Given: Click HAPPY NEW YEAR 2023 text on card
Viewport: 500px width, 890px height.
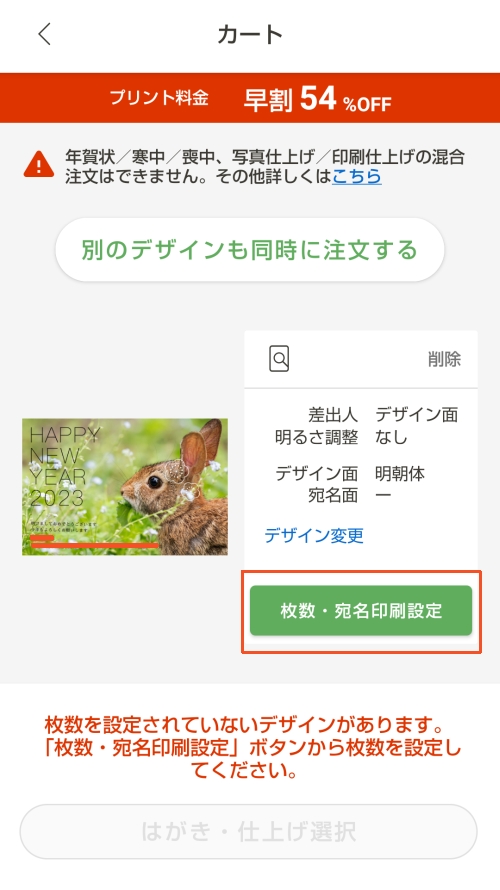Looking at the screenshot, I should 64,467.
